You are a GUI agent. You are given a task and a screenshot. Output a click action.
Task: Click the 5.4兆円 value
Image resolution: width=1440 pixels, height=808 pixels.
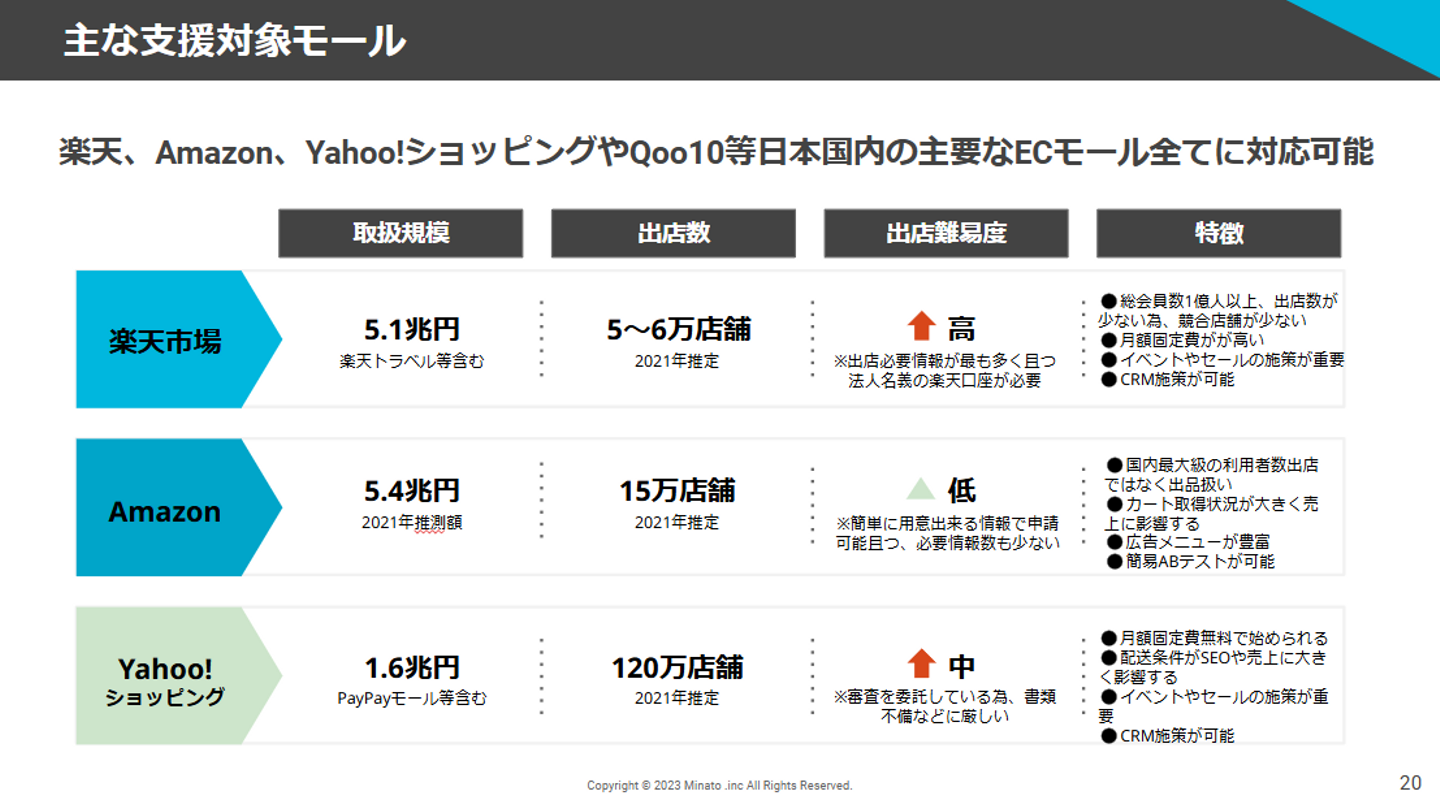point(412,491)
